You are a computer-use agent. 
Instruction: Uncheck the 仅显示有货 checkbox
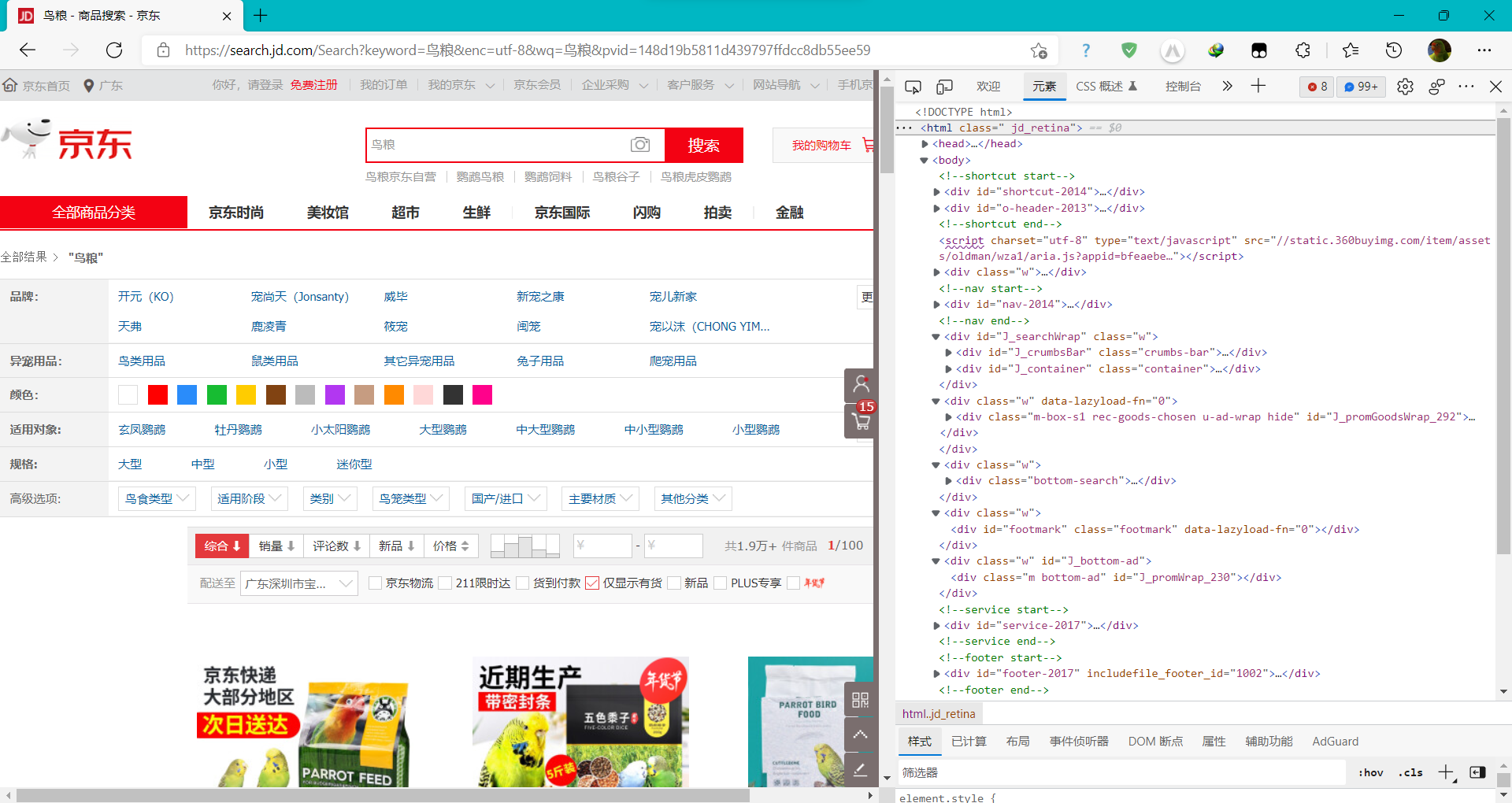592,583
